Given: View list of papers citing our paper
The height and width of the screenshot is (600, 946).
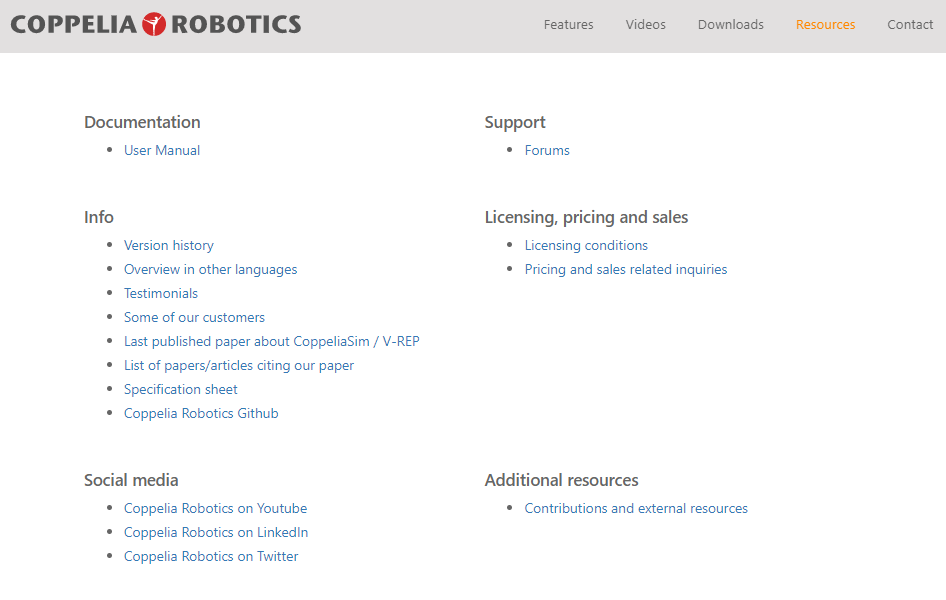Looking at the screenshot, I should coord(239,365).
